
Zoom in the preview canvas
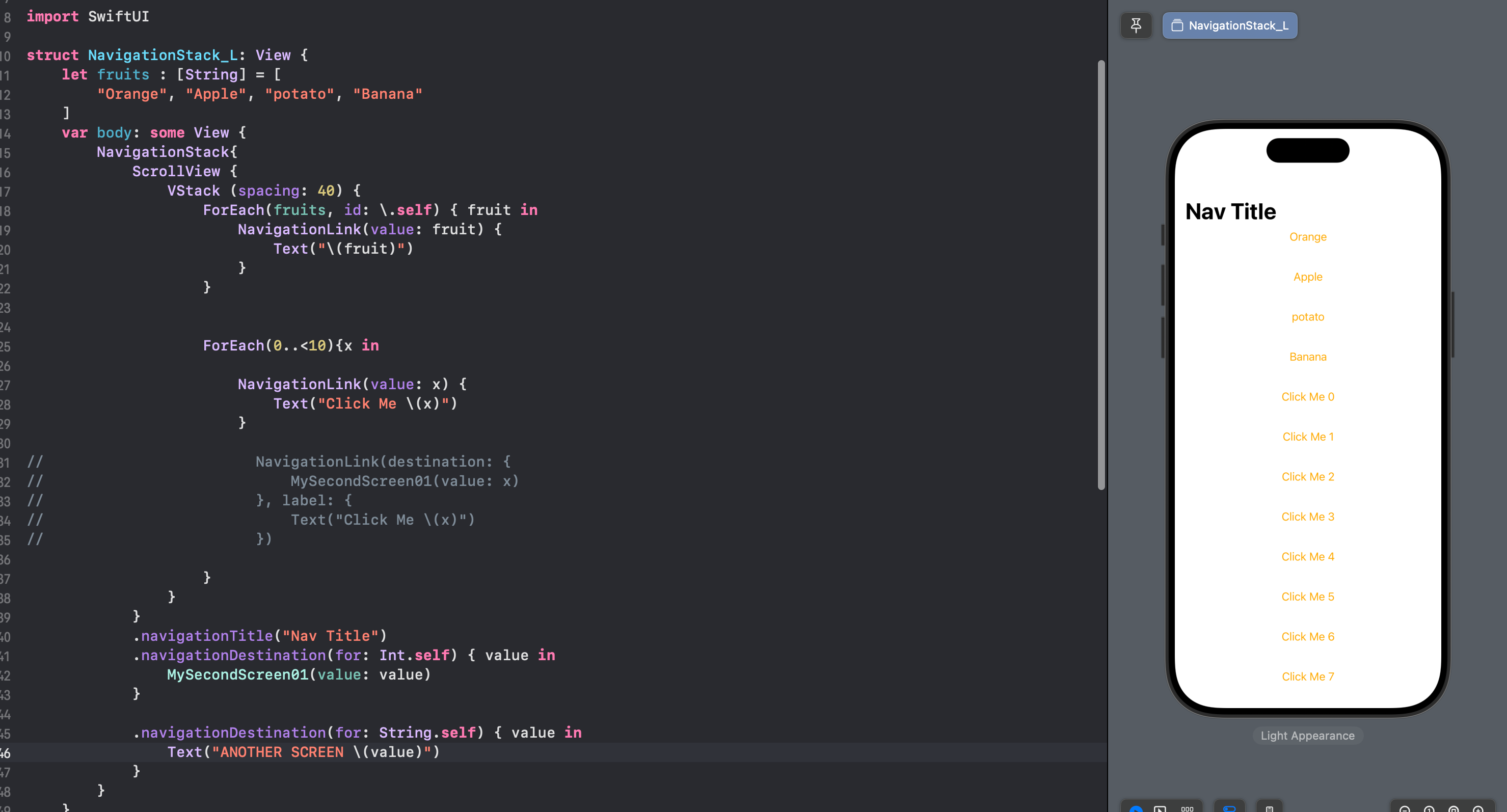[1478, 809]
